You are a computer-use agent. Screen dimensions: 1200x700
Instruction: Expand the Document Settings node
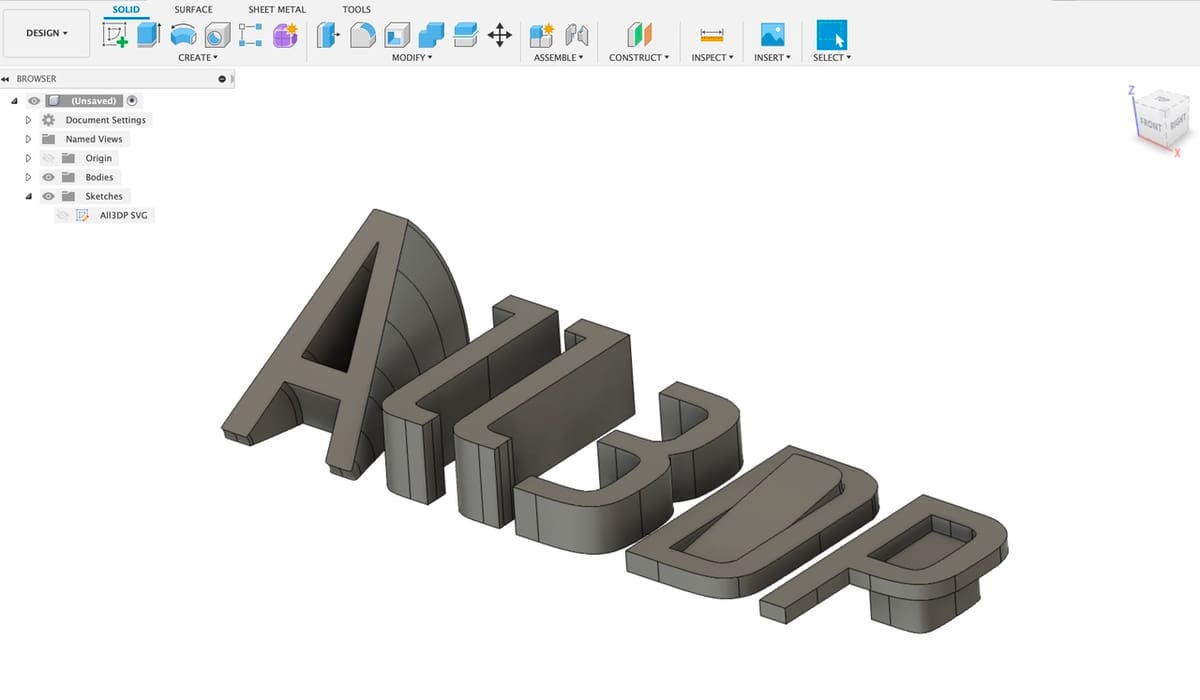point(28,120)
